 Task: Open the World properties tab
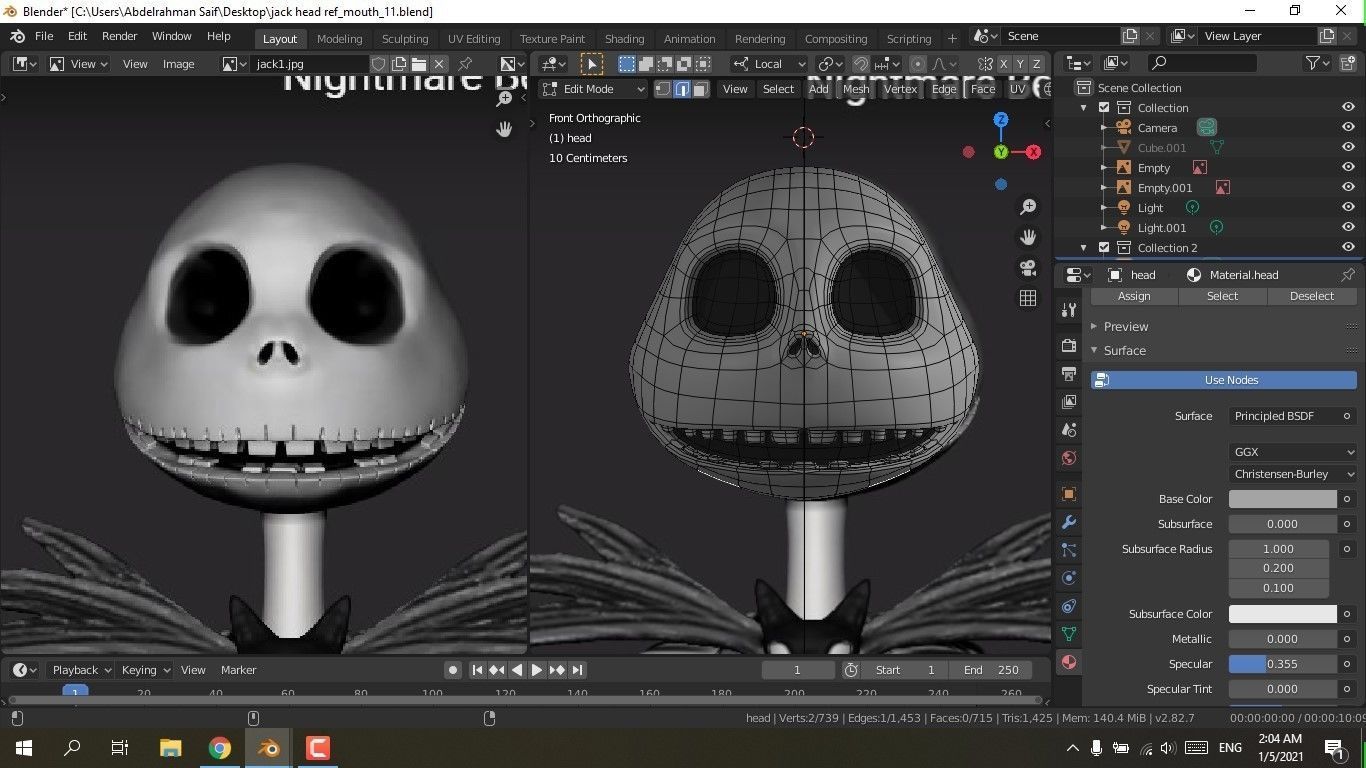(x=1069, y=458)
